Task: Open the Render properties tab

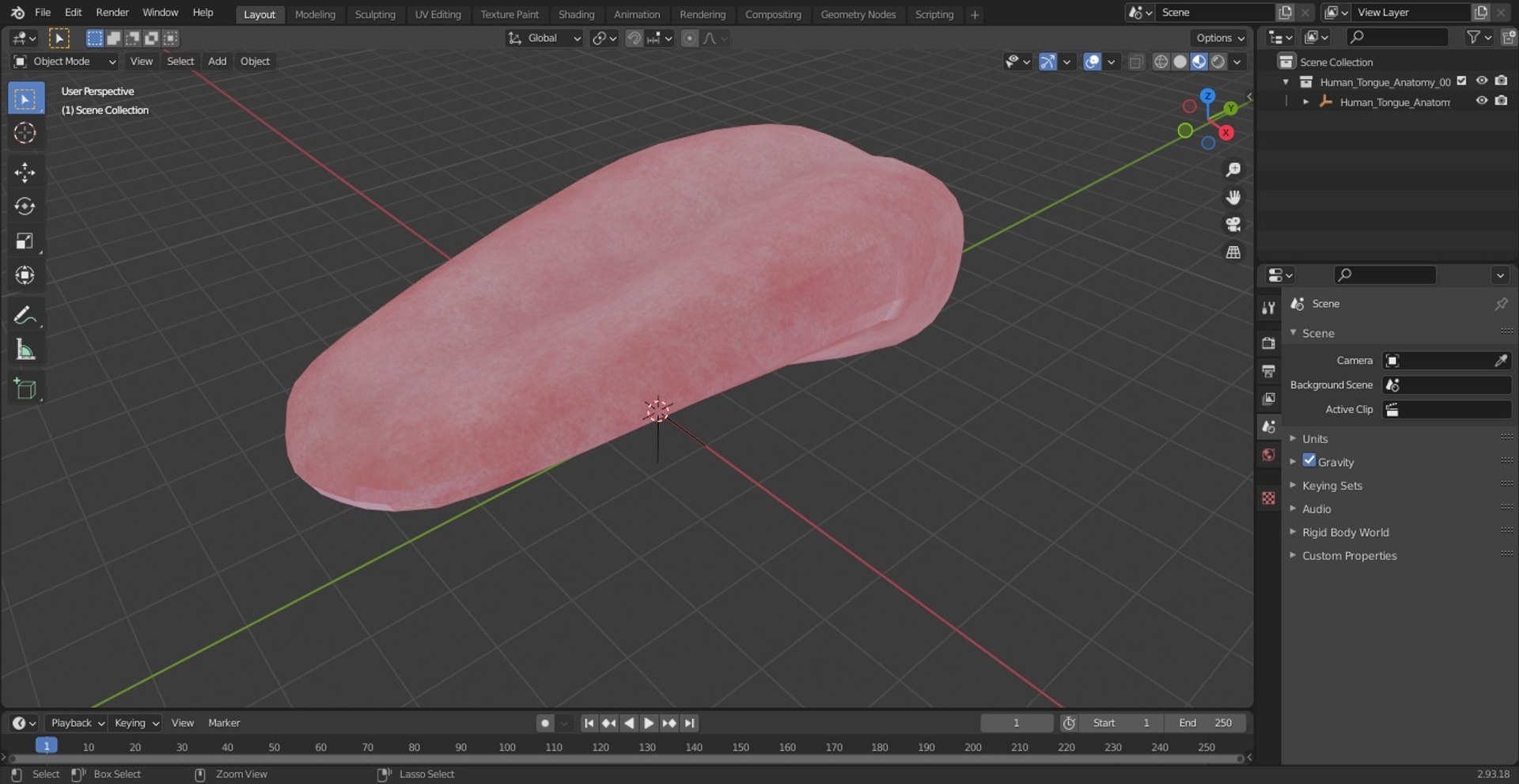Action: point(1268,343)
